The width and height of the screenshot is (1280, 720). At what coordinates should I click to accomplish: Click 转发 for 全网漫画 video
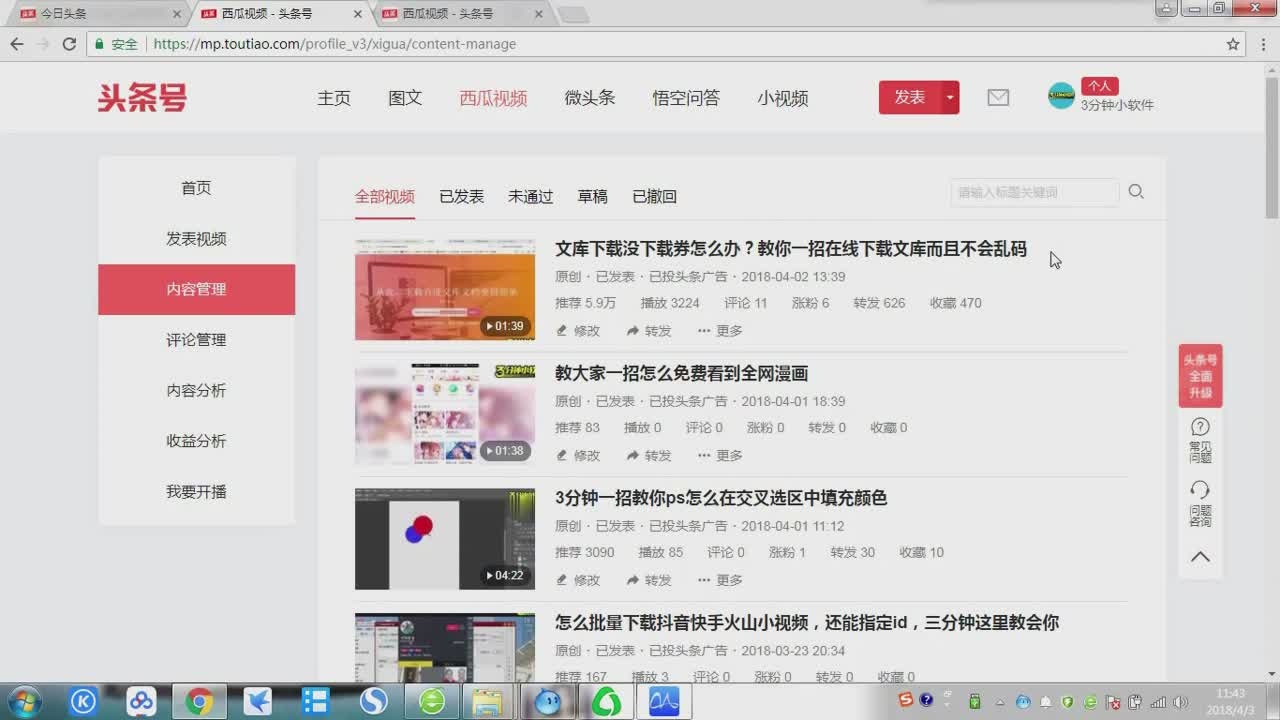point(649,456)
